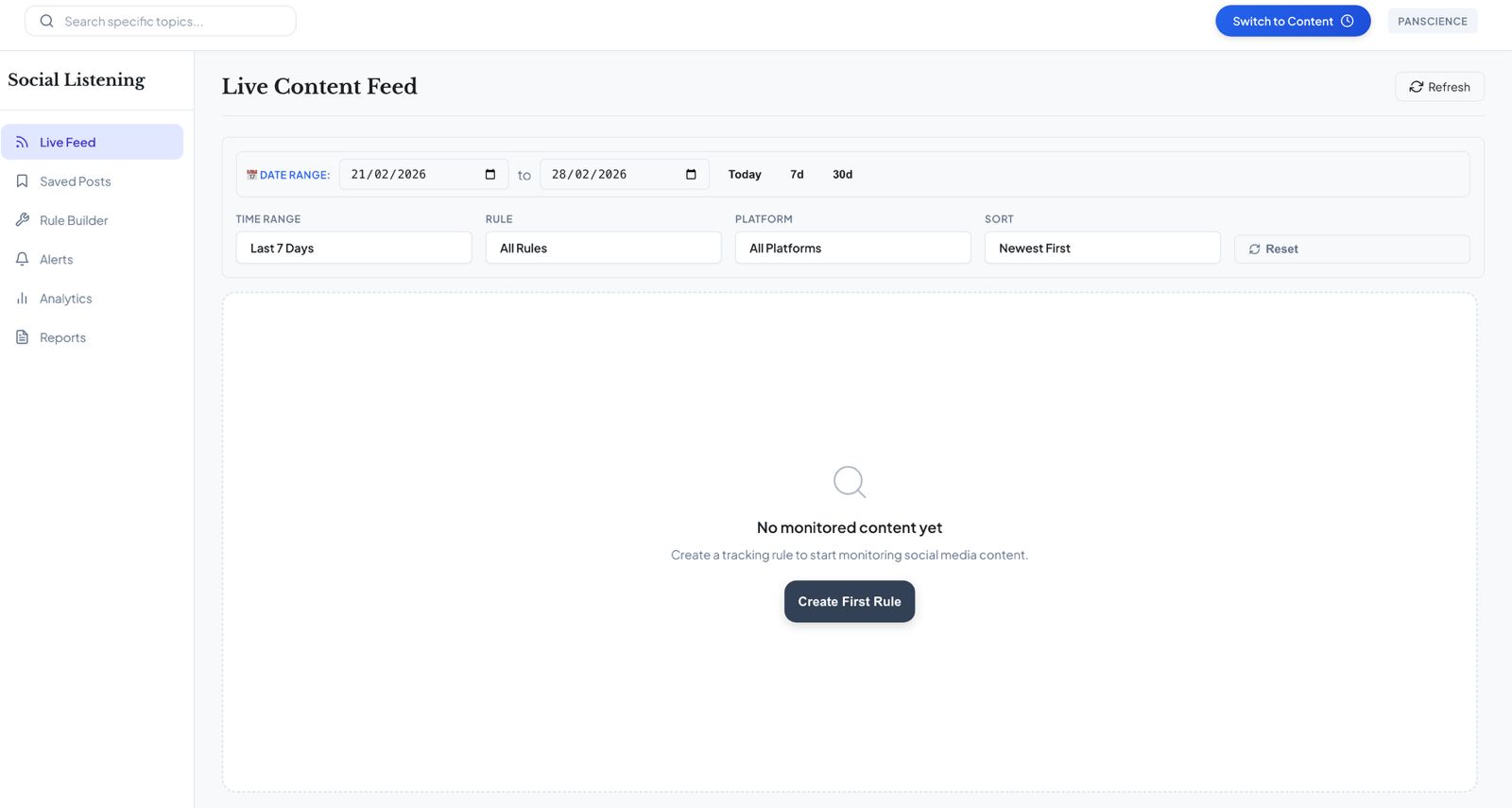This screenshot has height=808, width=1512.
Task: Click the Saved Posts bookmark icon
Action: coord(22,181)
